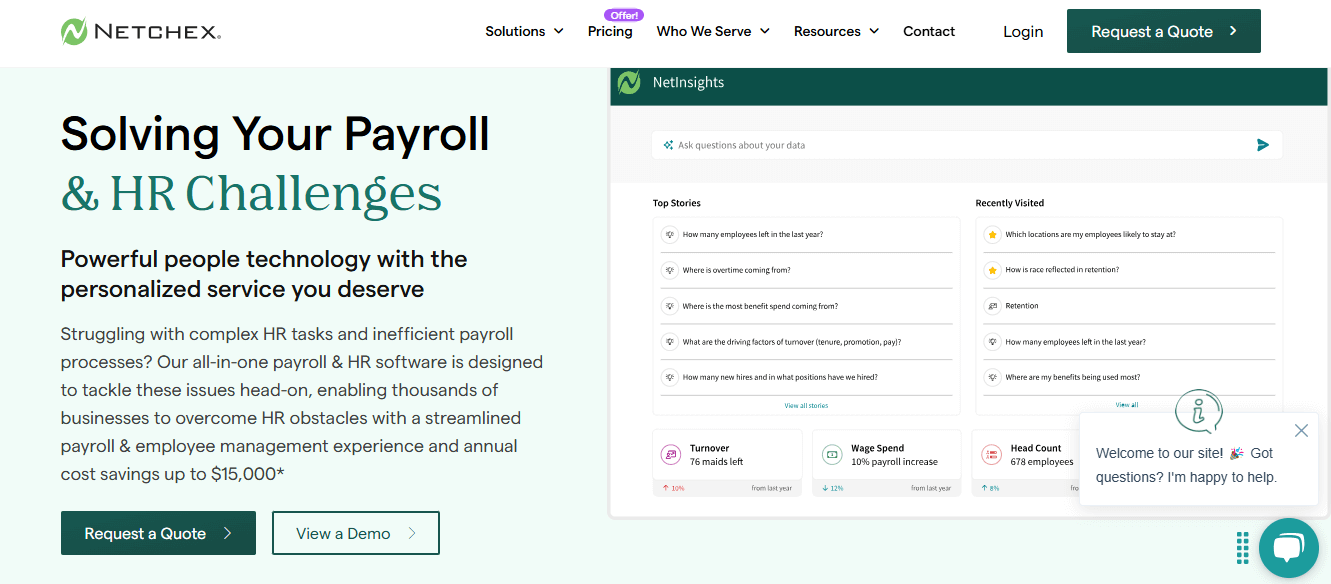Viewport: 1331px width, 584px height.
Task: Click the chevron in View a Demo button
Action: [x=412, y=533]
